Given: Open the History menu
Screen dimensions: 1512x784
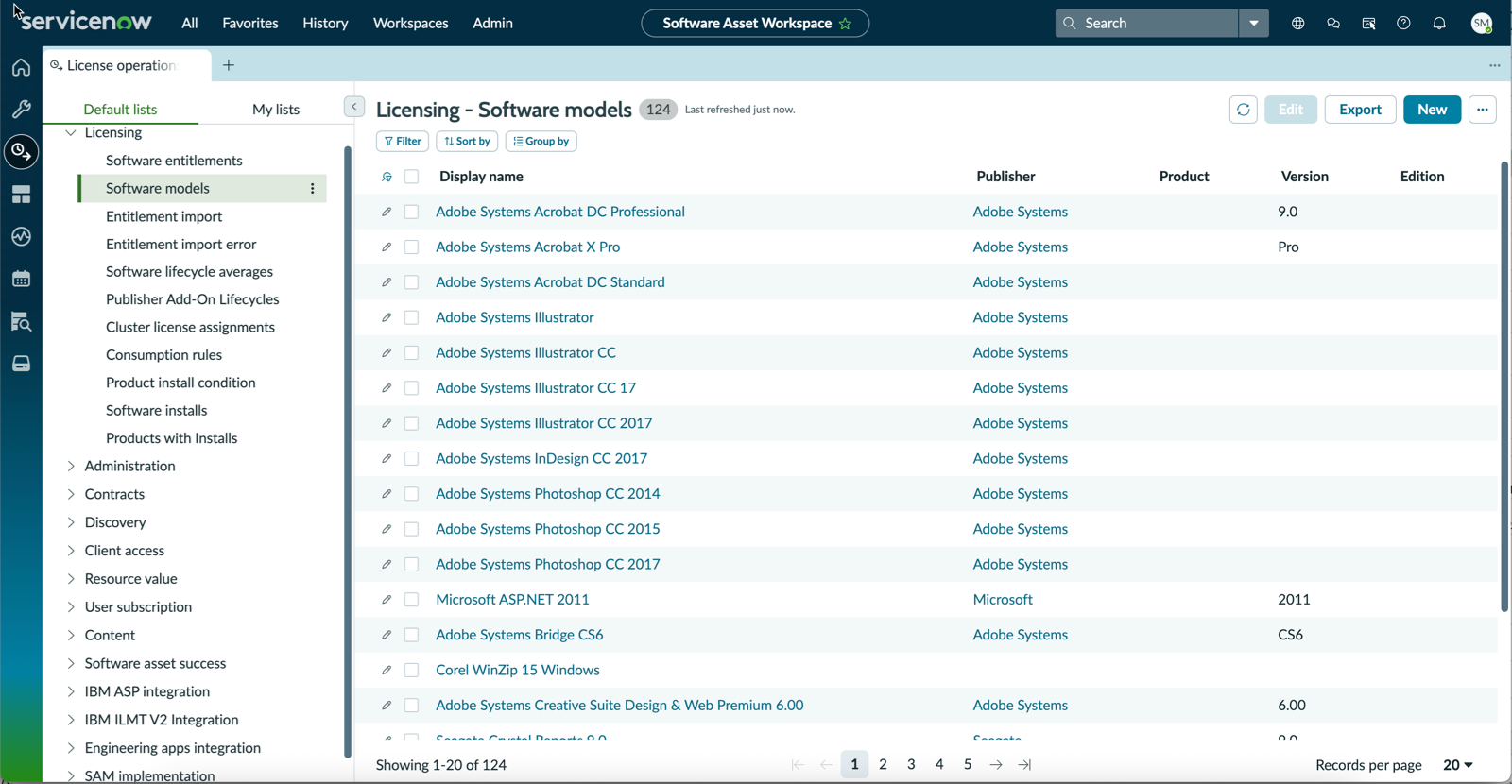Looking at the screenshot, I should point(325,23).
